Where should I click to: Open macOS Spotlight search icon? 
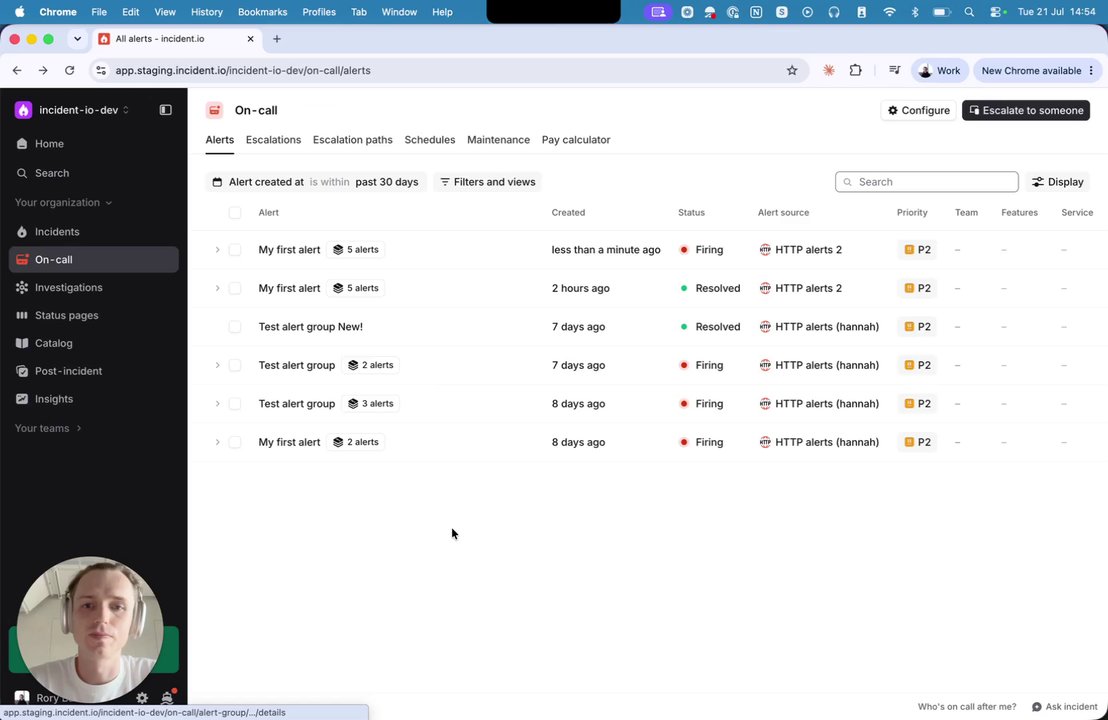tap(970, 12)
